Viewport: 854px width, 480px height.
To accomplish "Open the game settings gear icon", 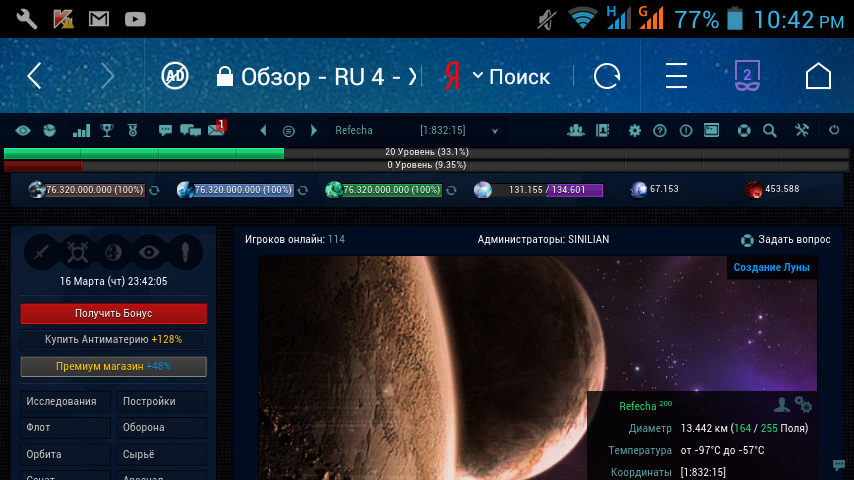I will point(635,131).
